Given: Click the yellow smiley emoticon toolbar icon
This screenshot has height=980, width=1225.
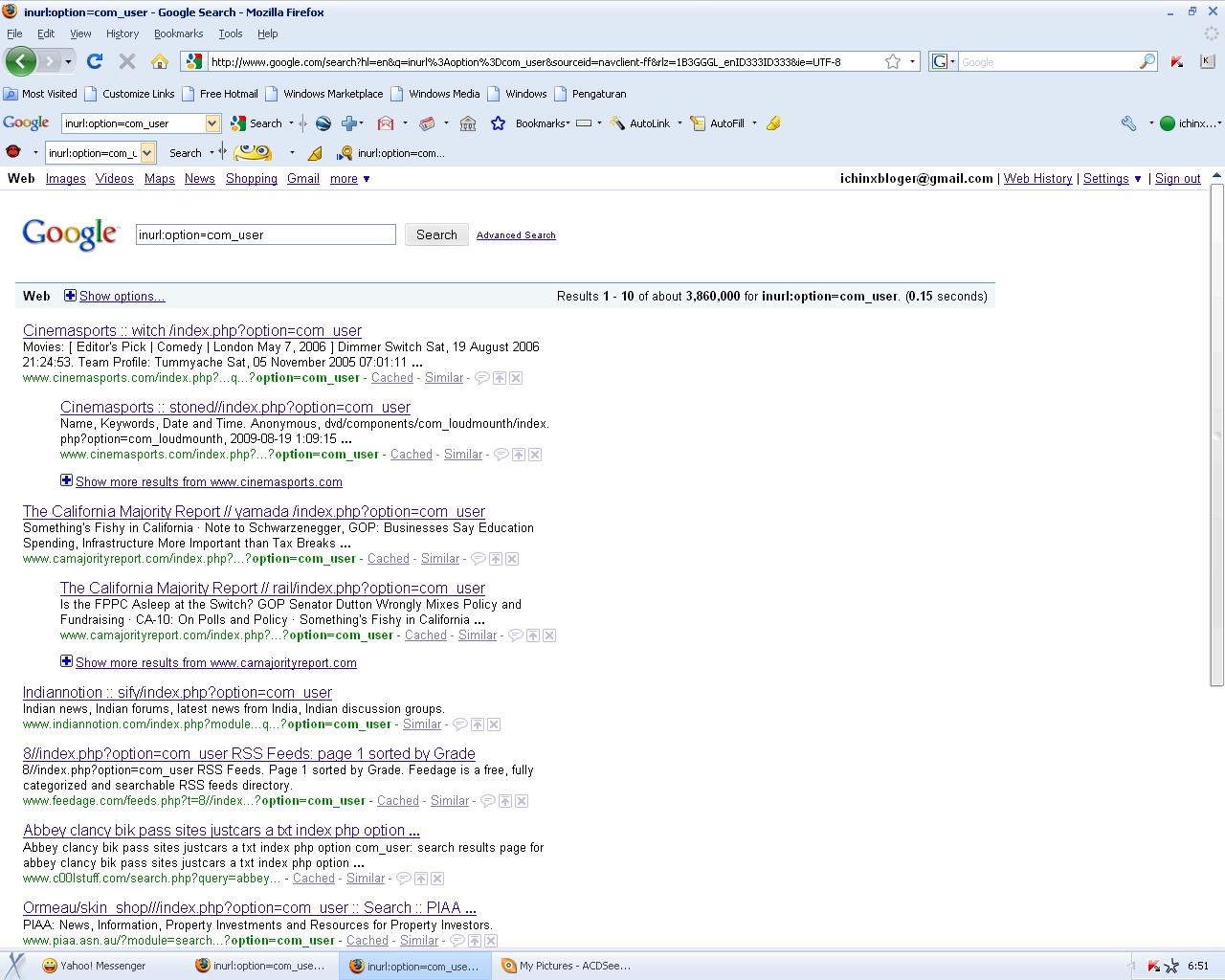Looking at the screenshot, I should 253,152.
